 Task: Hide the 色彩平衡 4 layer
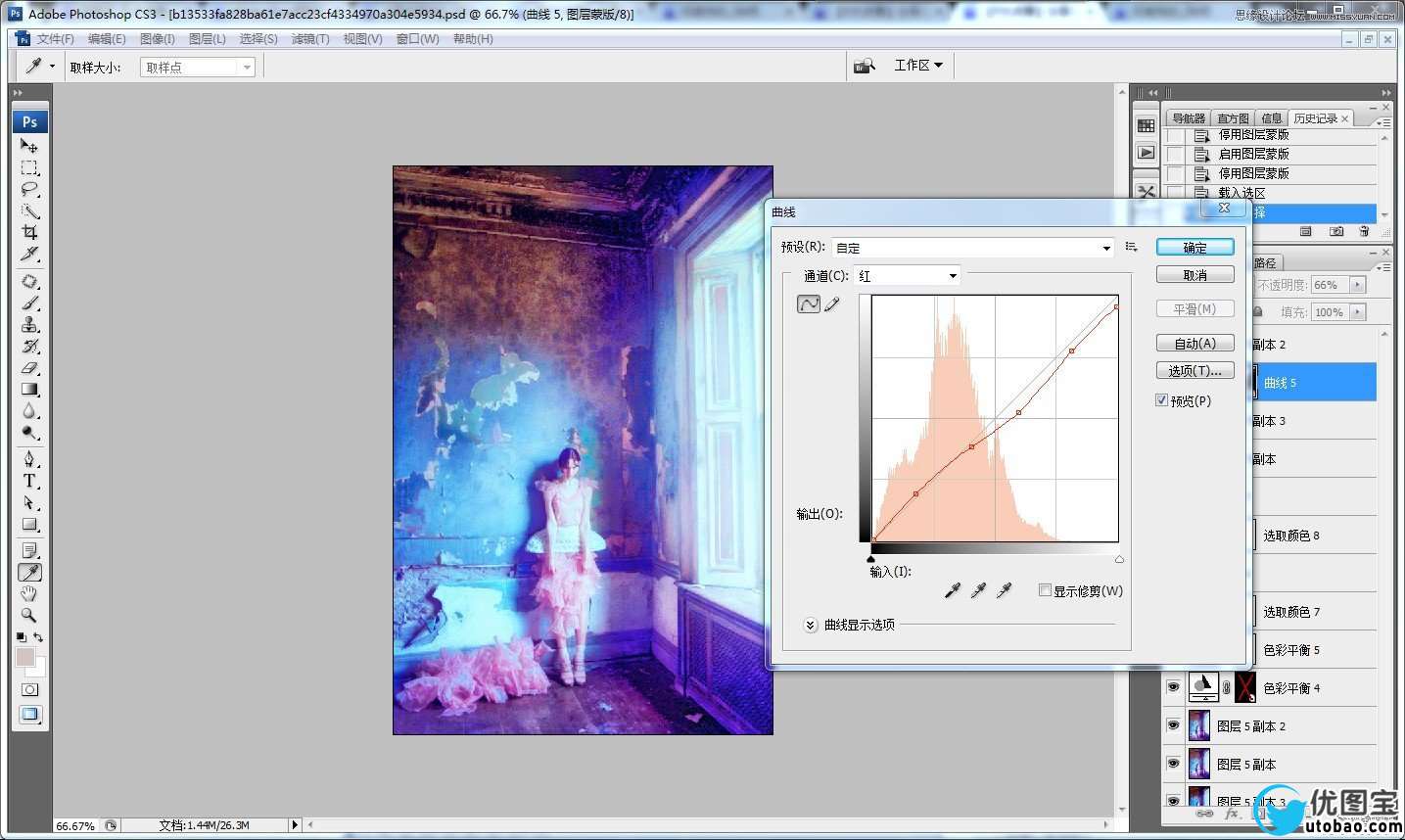1173,688
